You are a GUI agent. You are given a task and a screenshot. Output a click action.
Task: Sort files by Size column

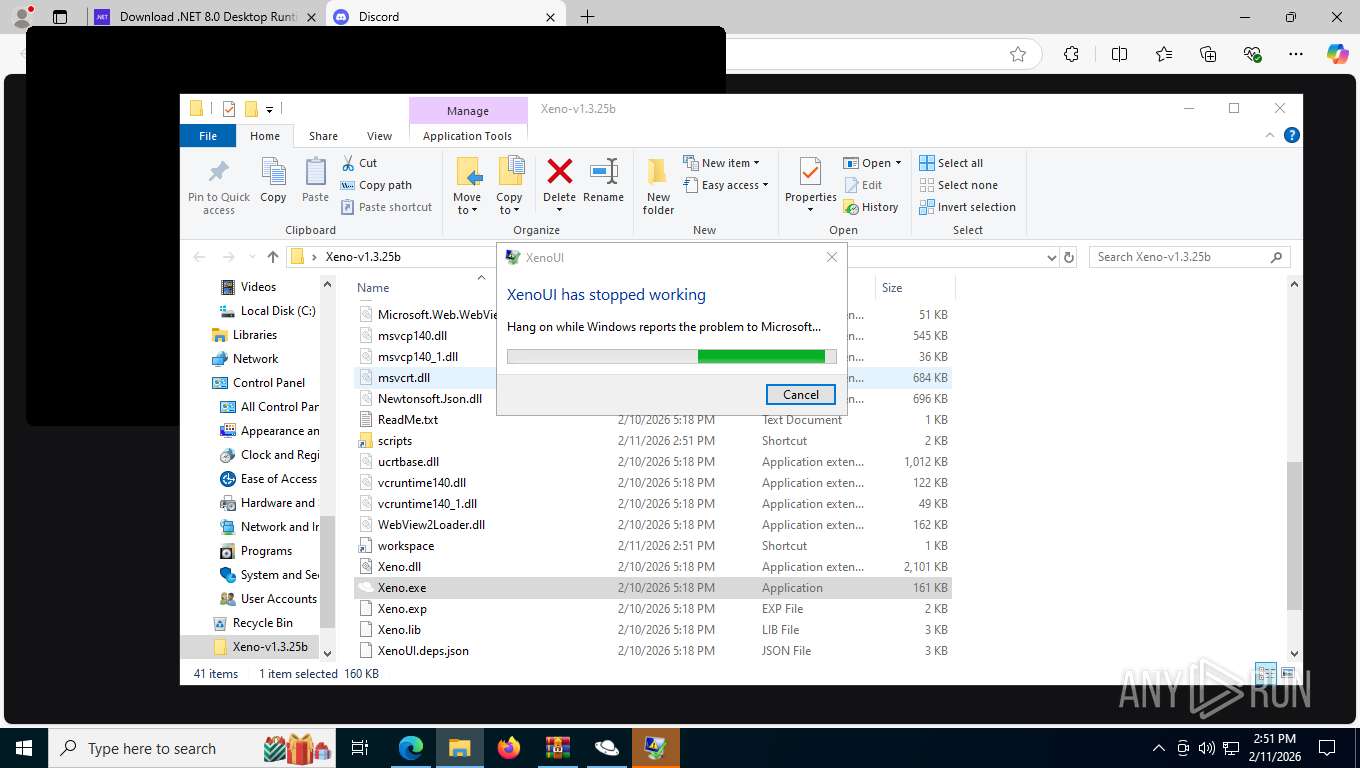click(x=892, y=287)
